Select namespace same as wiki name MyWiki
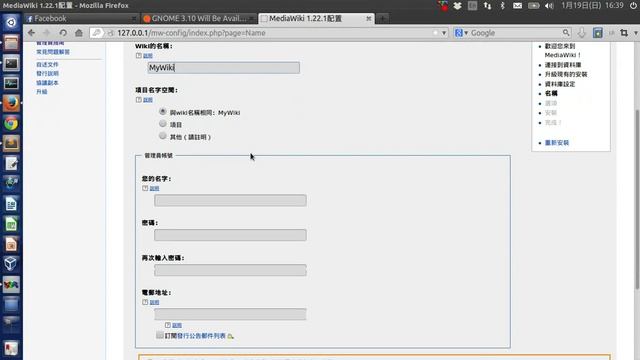The height and width of the screenshot is (360, 640). [x=162, y=111]
